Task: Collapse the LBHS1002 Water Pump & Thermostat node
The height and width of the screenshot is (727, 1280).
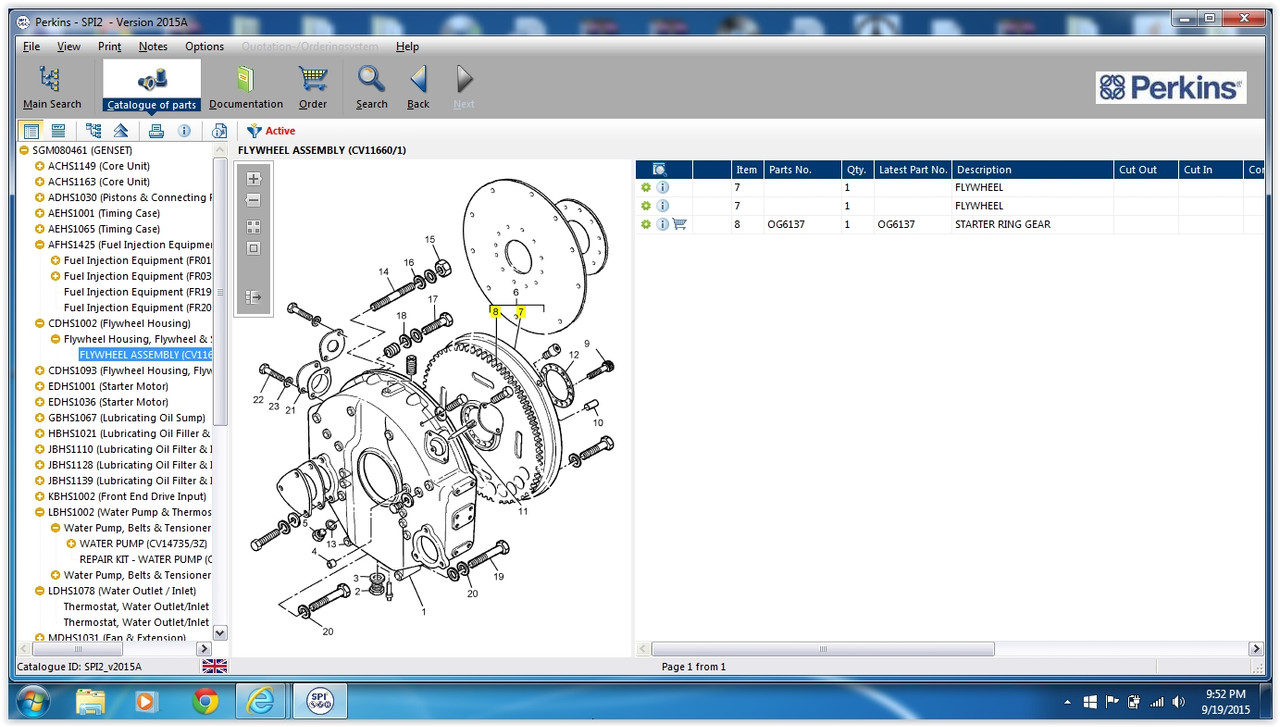Action: click(40, 513)
